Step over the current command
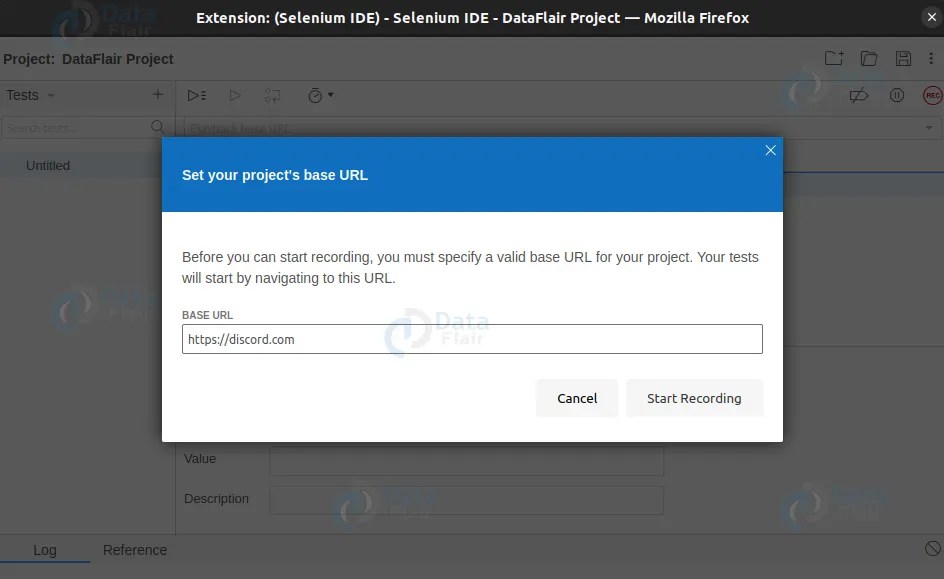 [272, 95]
